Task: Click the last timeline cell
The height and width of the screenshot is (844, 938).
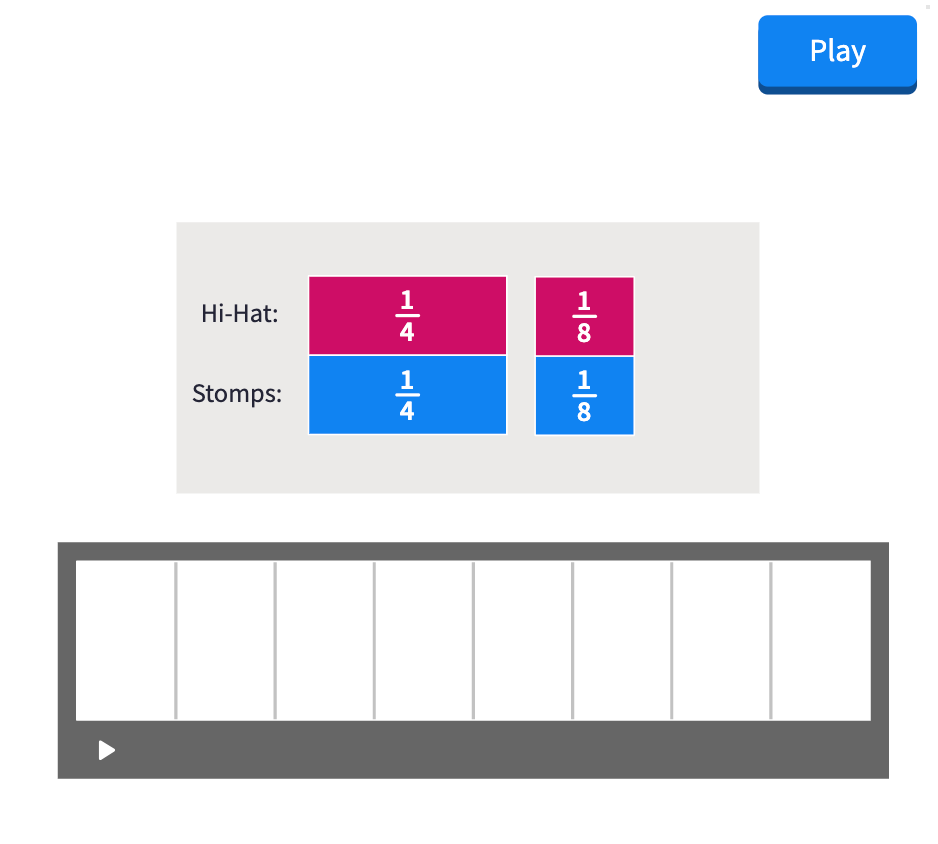Action: [821, 640]
